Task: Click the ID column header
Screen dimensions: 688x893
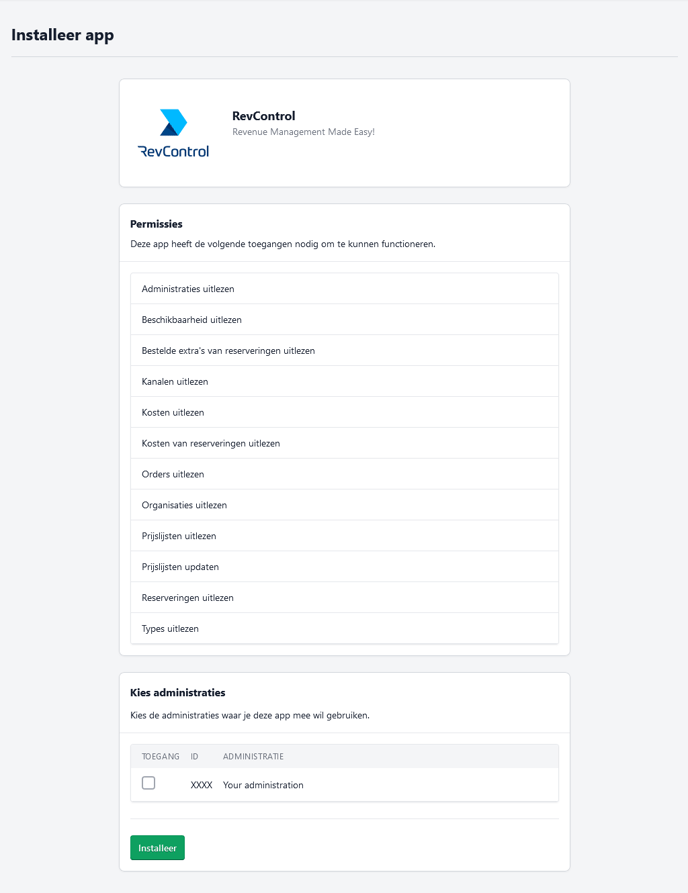Action: 195,757
